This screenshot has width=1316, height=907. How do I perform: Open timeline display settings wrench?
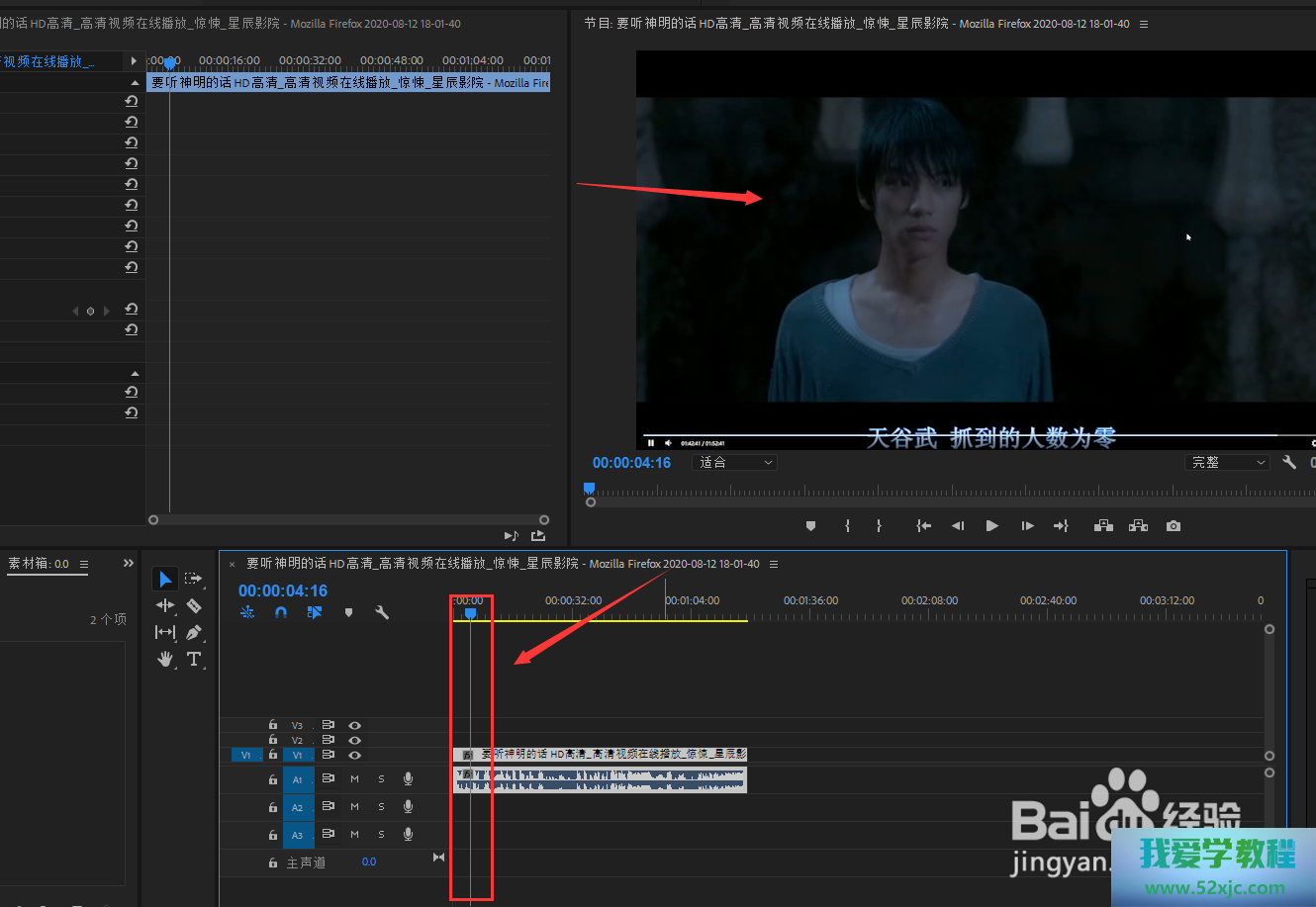coord(382,612)
